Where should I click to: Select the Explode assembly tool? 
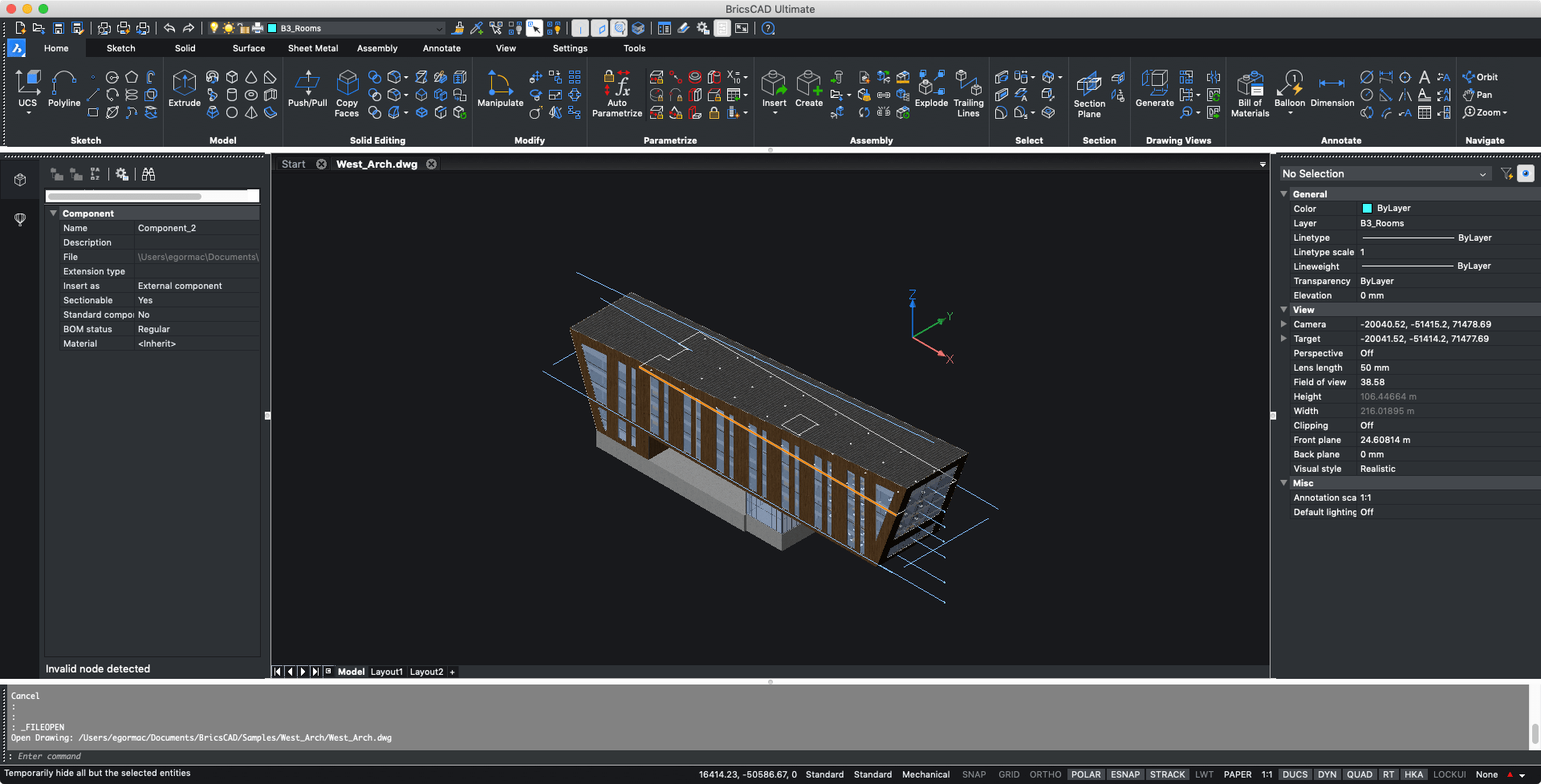(931, 89)
